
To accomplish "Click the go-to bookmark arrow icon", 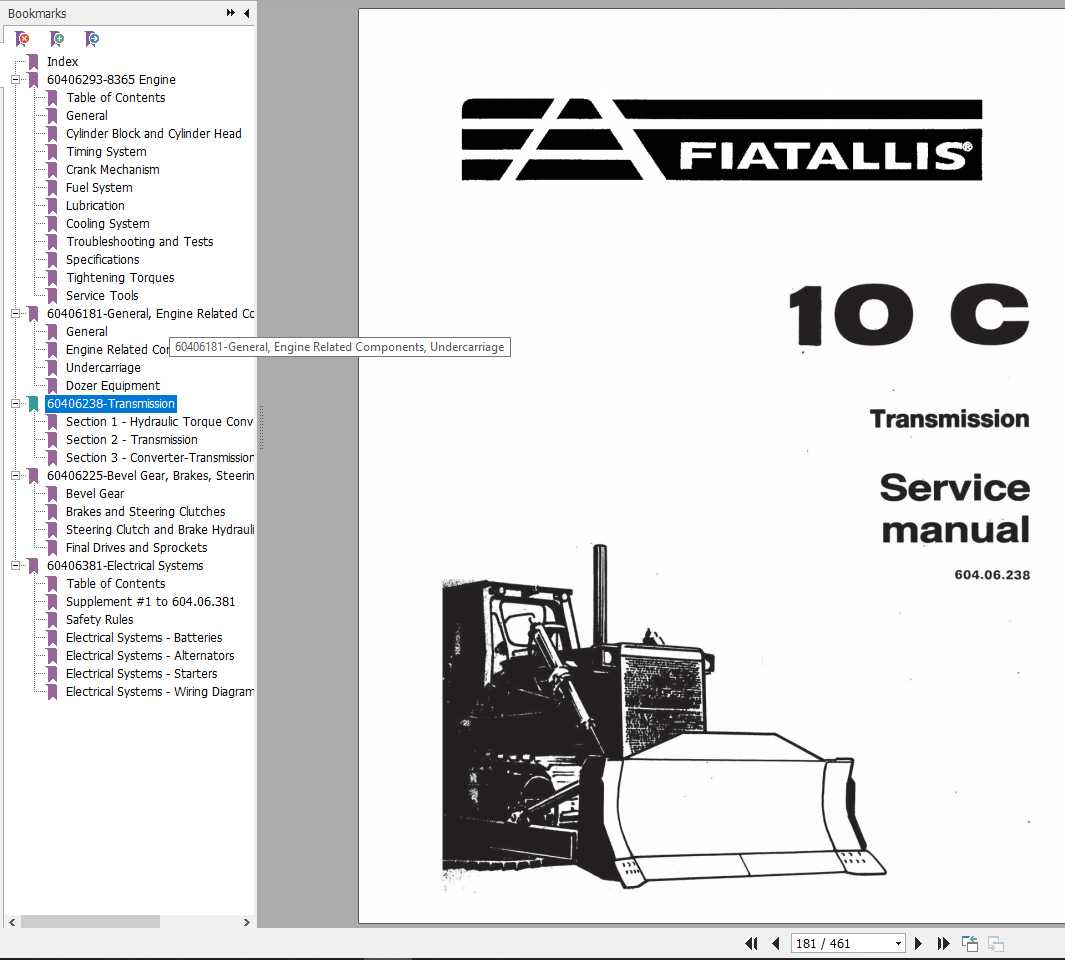I will (x=92, y=39).
